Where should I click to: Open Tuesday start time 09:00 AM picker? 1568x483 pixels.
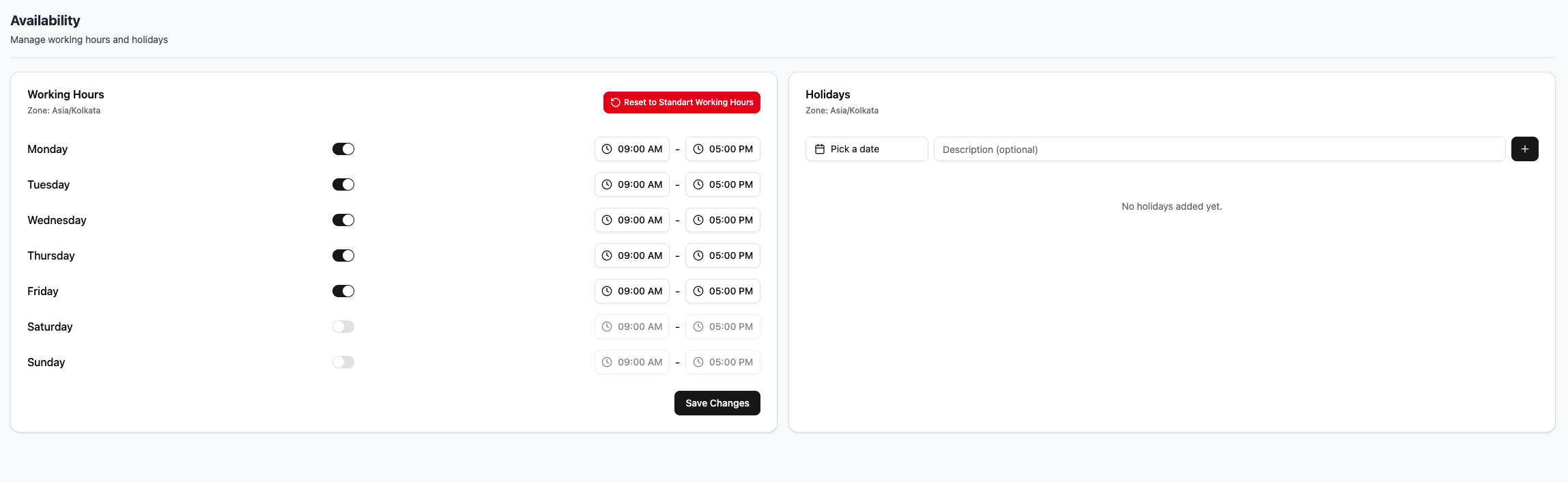[x=632, y=184]
